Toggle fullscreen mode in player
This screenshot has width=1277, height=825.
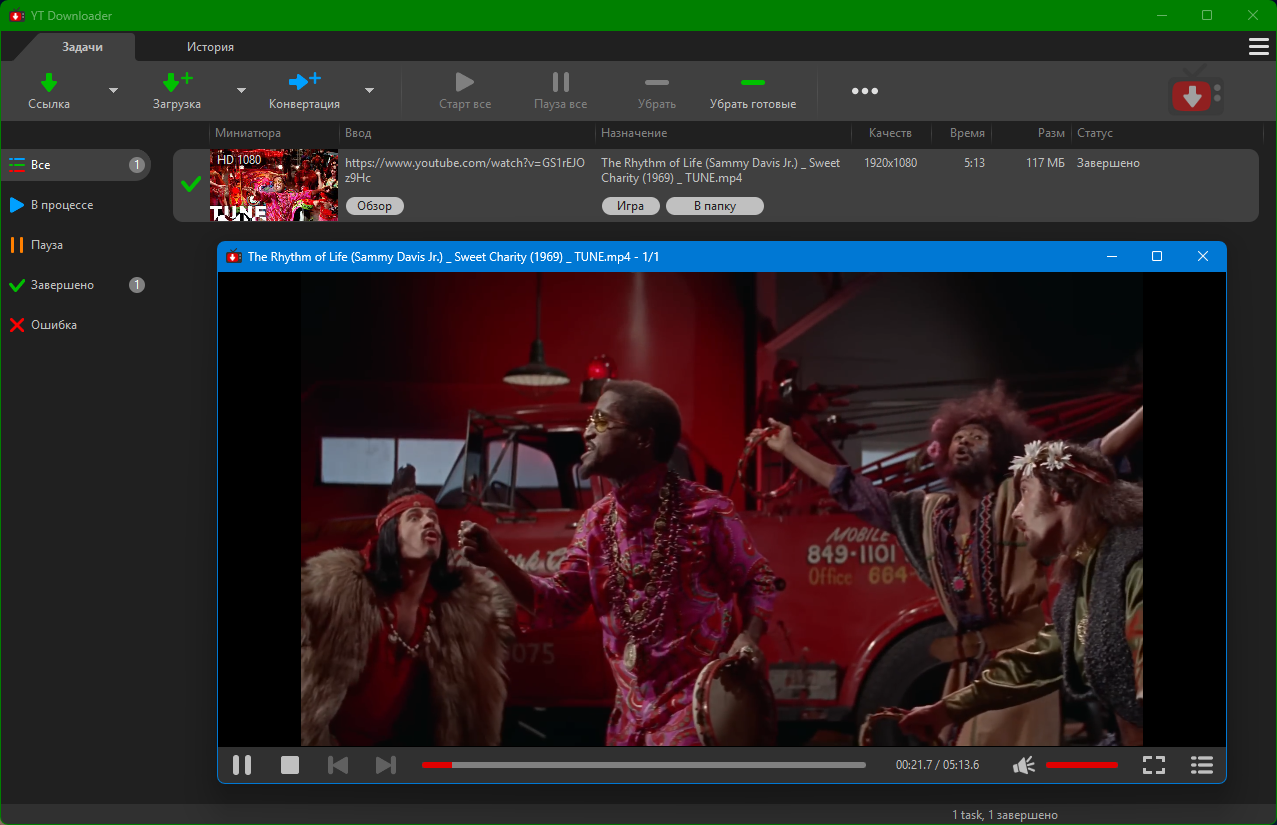(1154, 765)
